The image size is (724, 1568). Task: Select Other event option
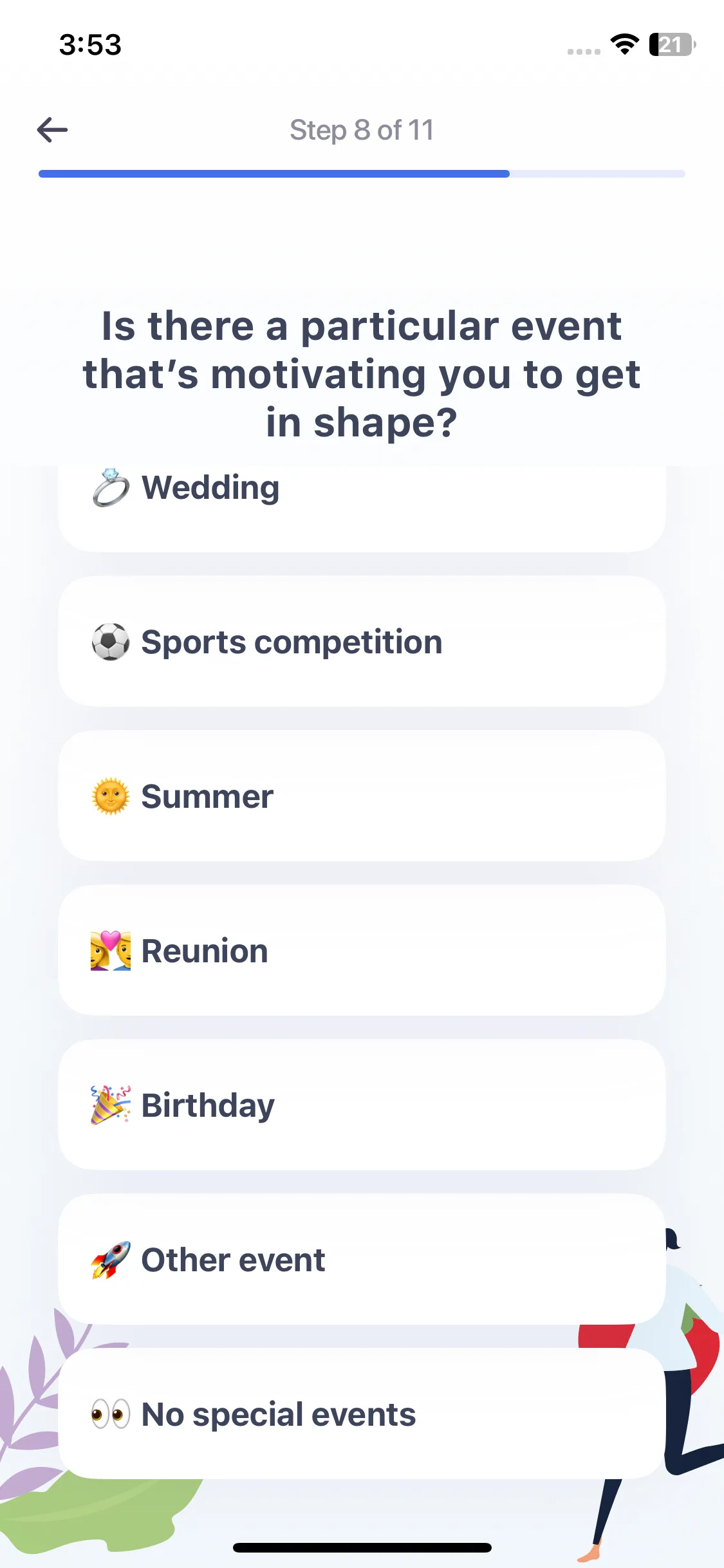(362, 1260)
